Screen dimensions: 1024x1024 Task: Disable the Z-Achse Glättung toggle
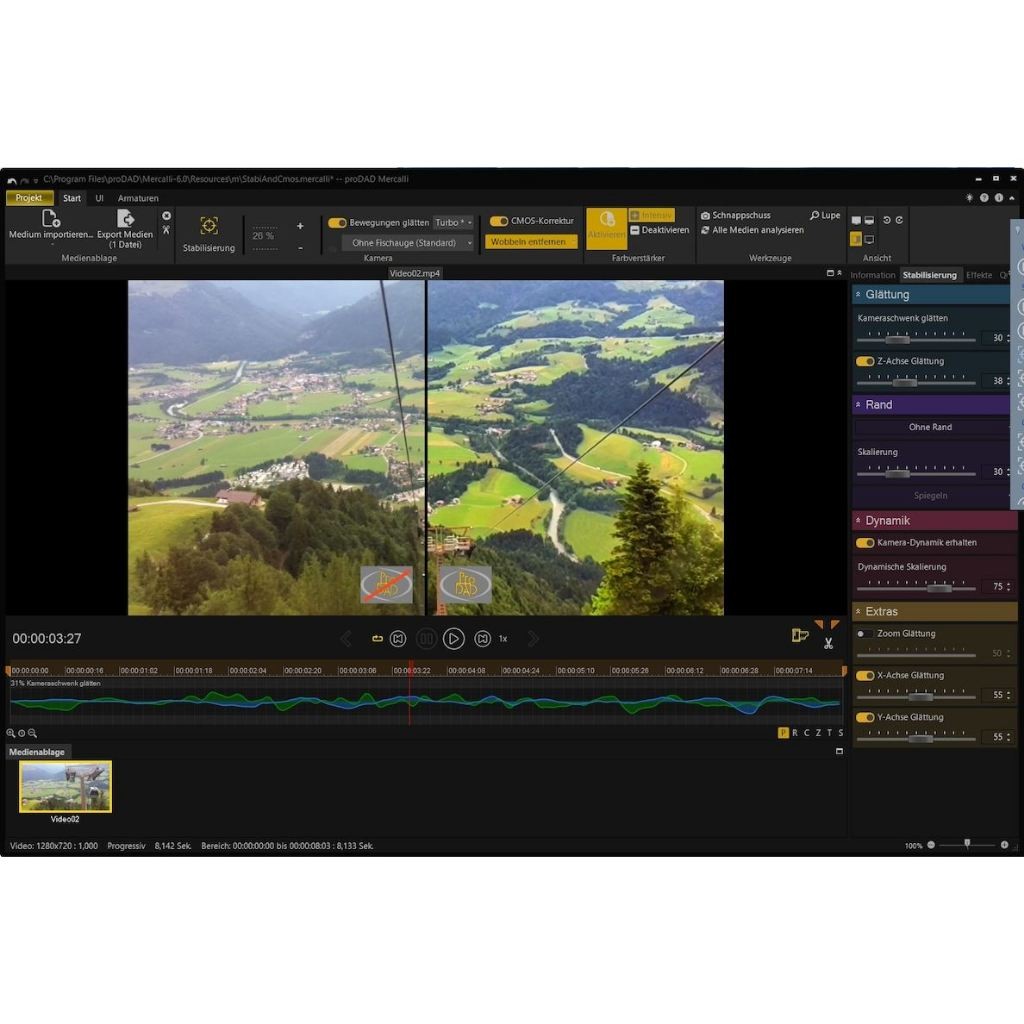pos(865,361)
